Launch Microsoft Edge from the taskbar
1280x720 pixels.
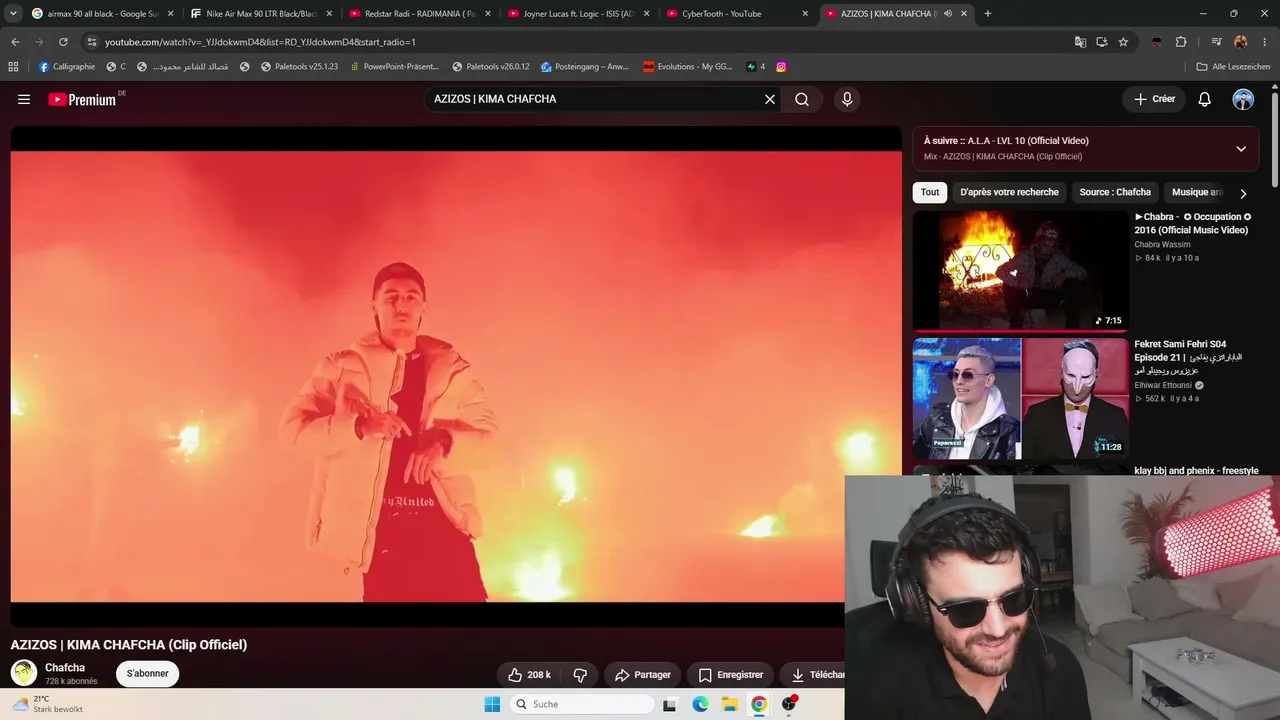(701, 704)
